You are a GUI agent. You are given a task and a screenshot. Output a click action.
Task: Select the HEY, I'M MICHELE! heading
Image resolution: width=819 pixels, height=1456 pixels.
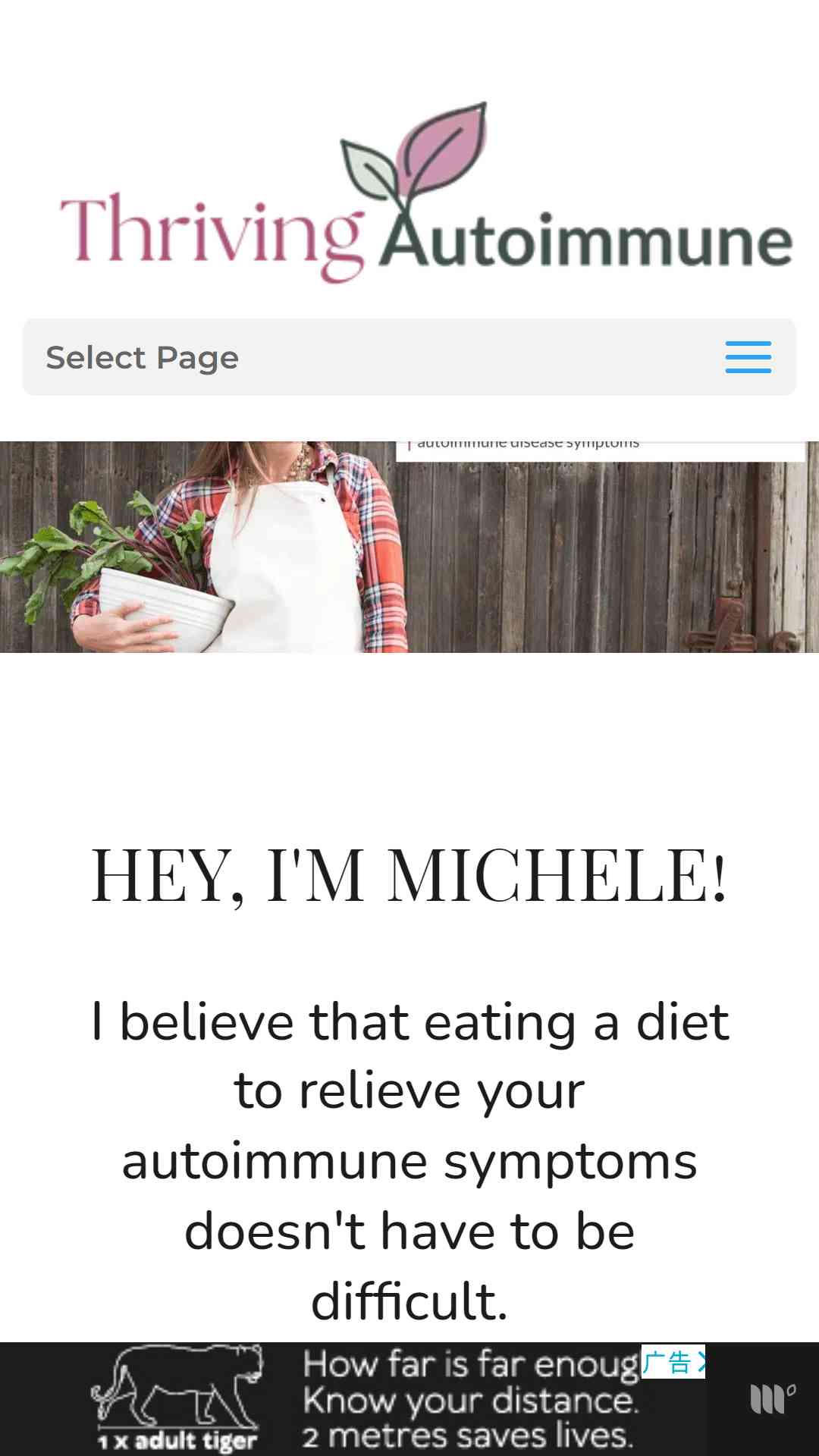click(x=409, y=876)
